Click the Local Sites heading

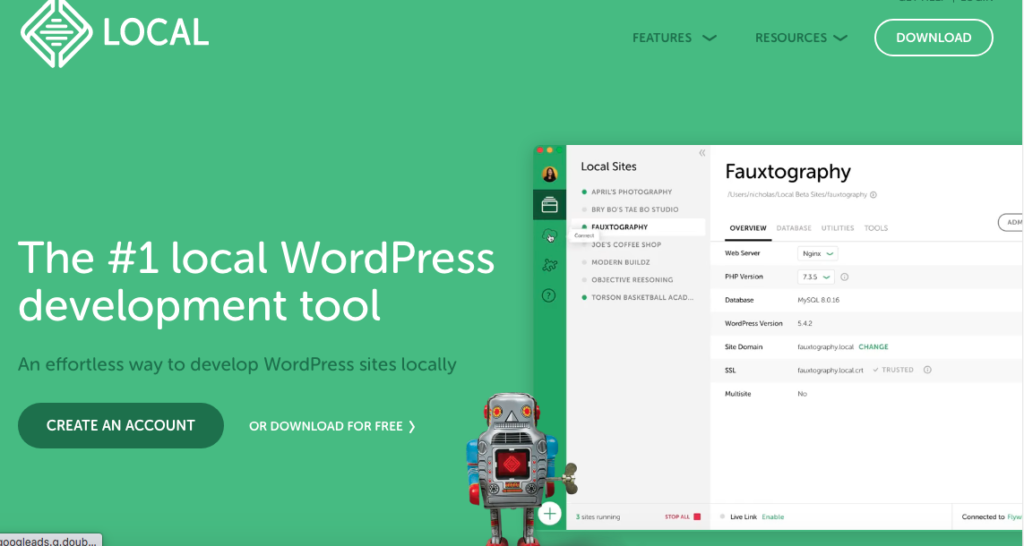608,167
